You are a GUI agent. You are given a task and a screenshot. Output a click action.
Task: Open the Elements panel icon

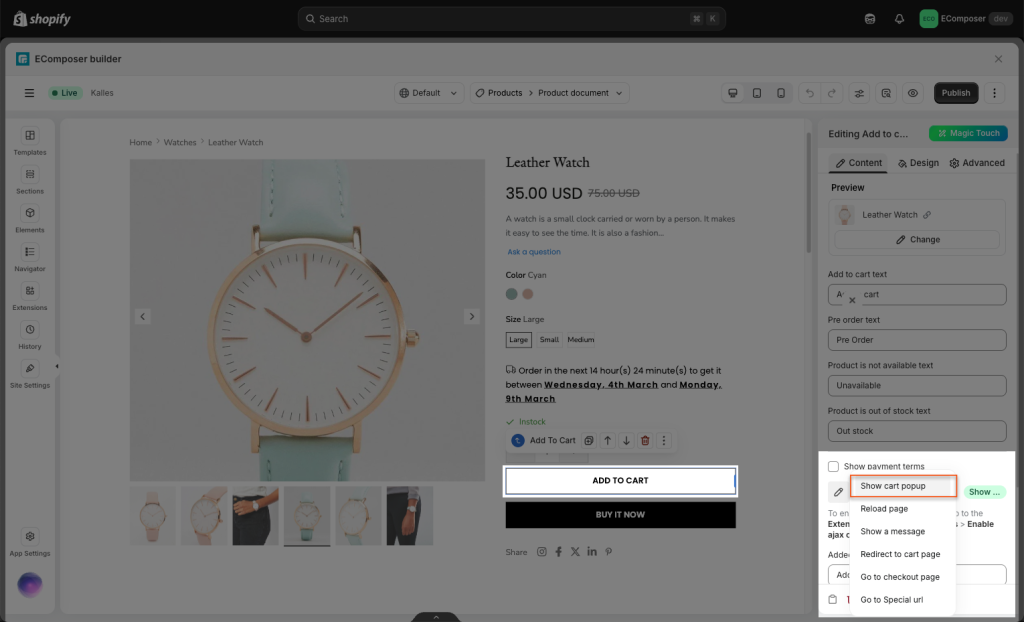click(x=30, y=218)
